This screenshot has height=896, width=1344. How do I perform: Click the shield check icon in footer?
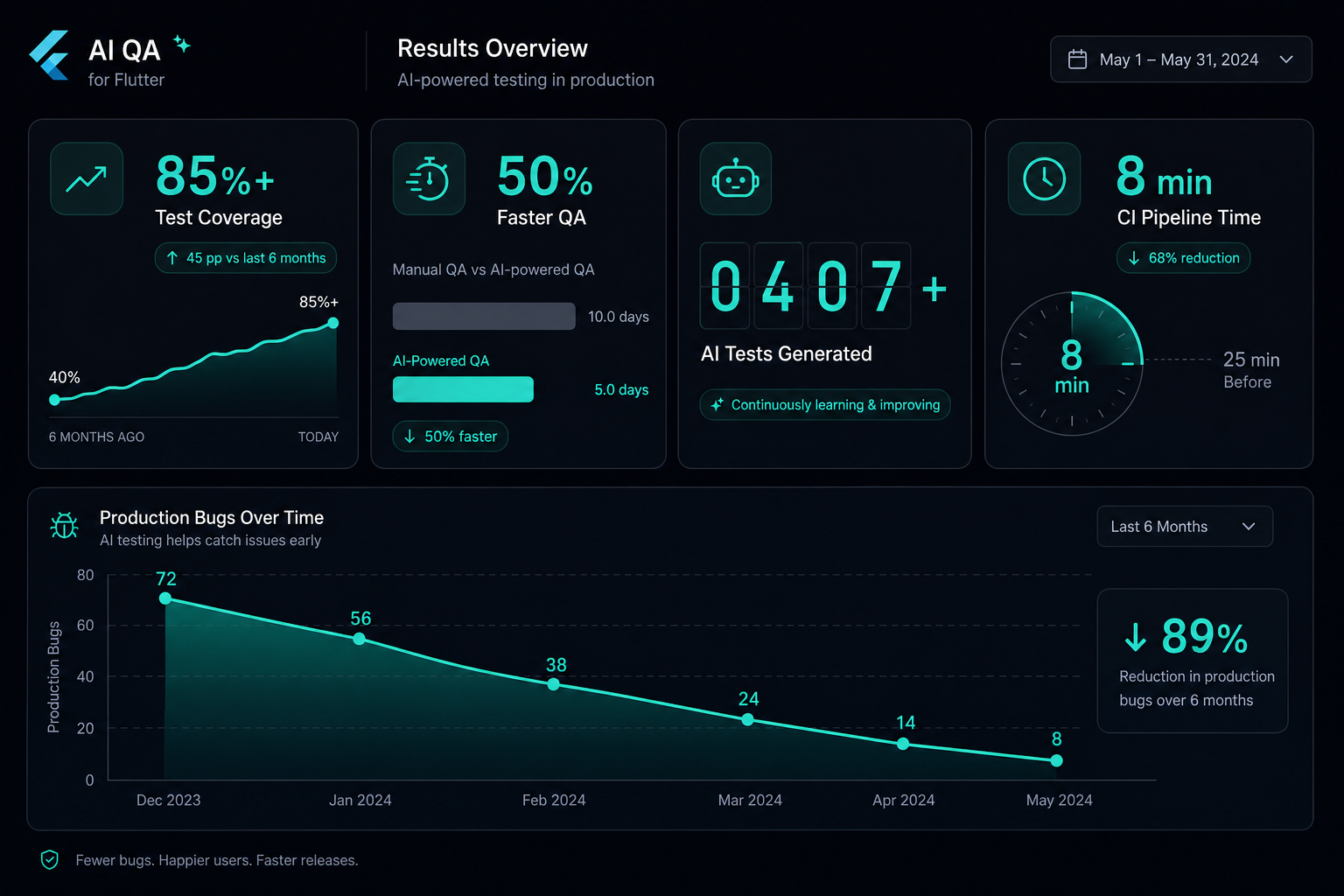click(50, 860)
